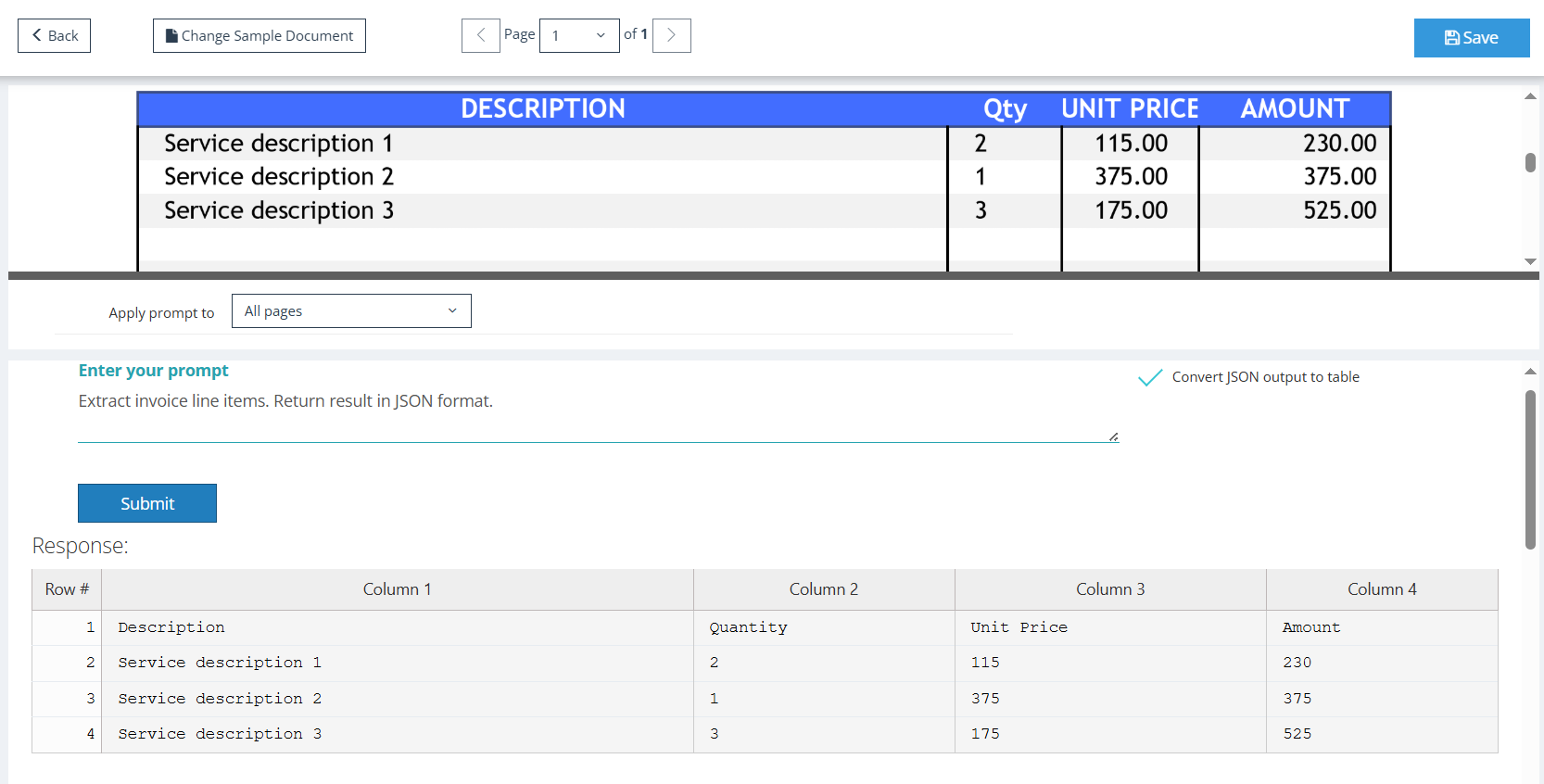
Task: Click the document preview scrollbar thumb
Action: click(x=1530, y=162)
